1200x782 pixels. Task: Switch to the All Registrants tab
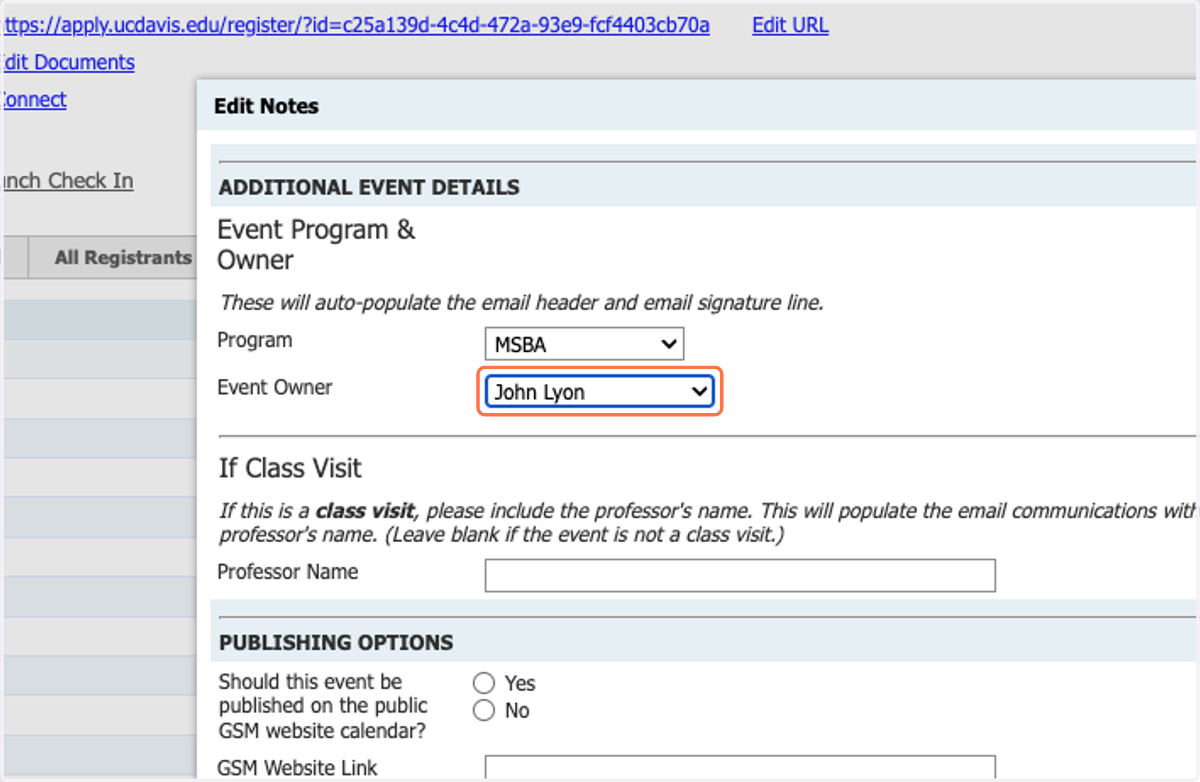(x=123, y=257)
